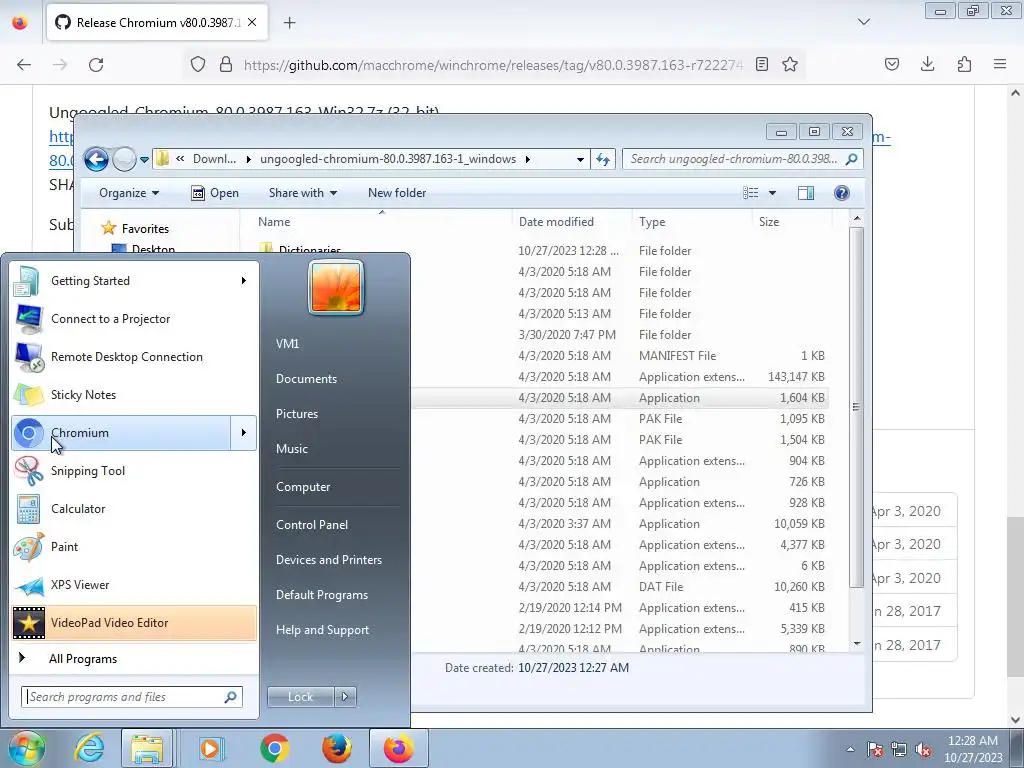Click the user account picture
The width and height of the screenshot is (1024, 768).
[336, 287]
